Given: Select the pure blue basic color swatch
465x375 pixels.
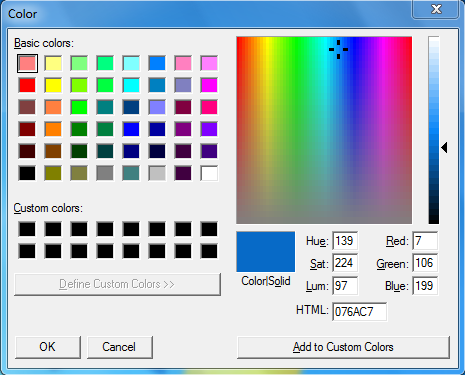Looking at the screenshot, I should pos(131,129).
